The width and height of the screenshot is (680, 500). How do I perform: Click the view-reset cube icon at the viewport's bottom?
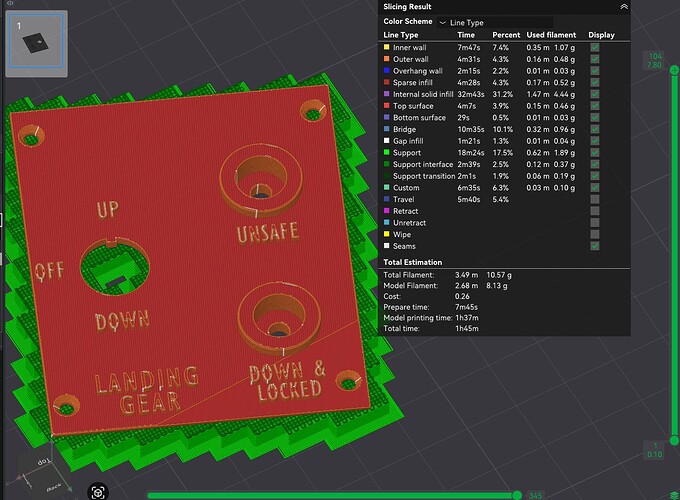pos(98,492)
